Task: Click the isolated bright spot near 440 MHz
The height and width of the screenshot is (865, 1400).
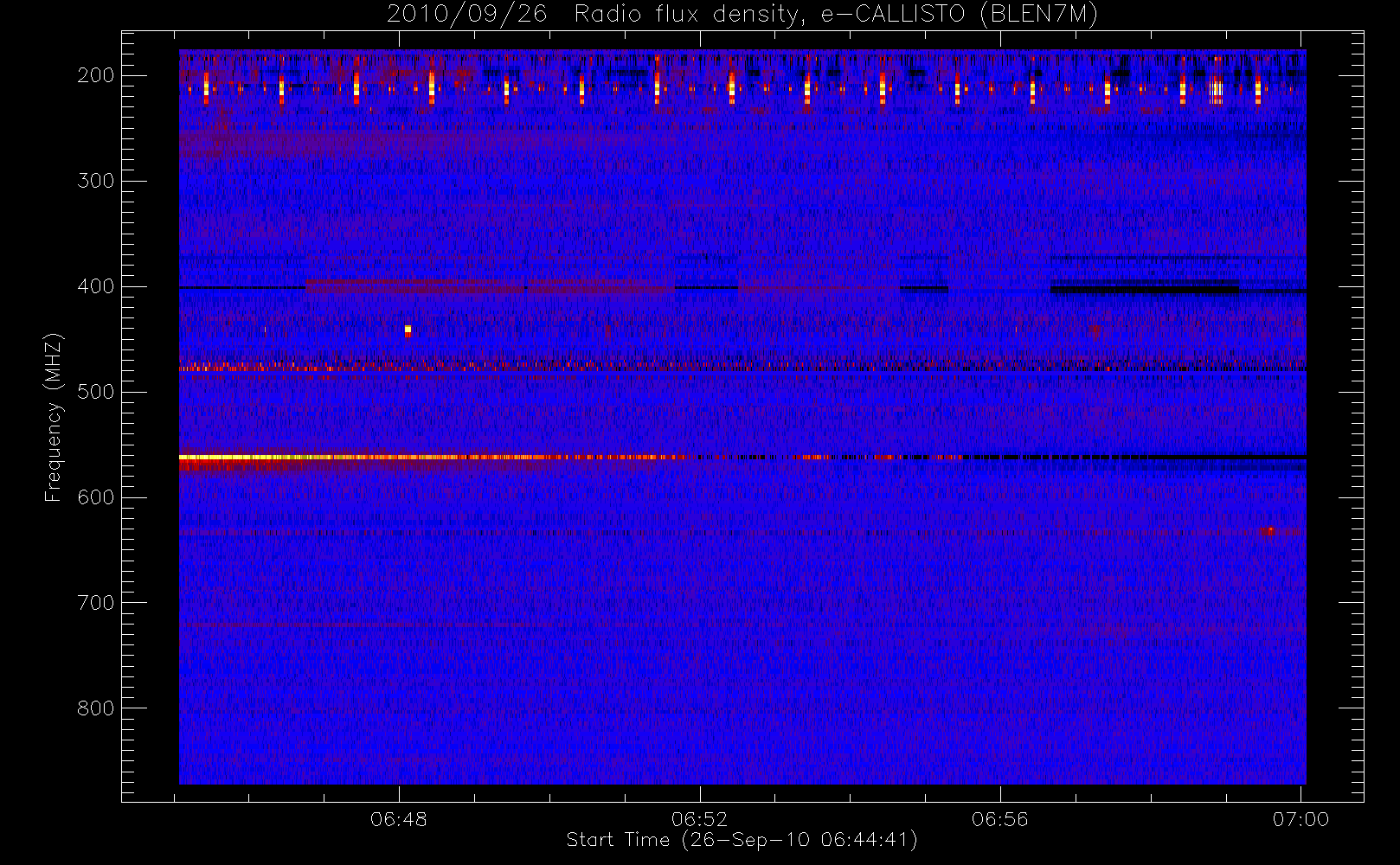Action: pyautogui.click(x=408, y=330)
